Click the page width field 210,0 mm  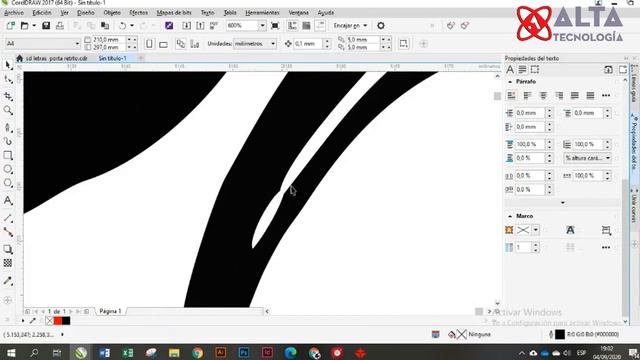[x=109, y=40]
